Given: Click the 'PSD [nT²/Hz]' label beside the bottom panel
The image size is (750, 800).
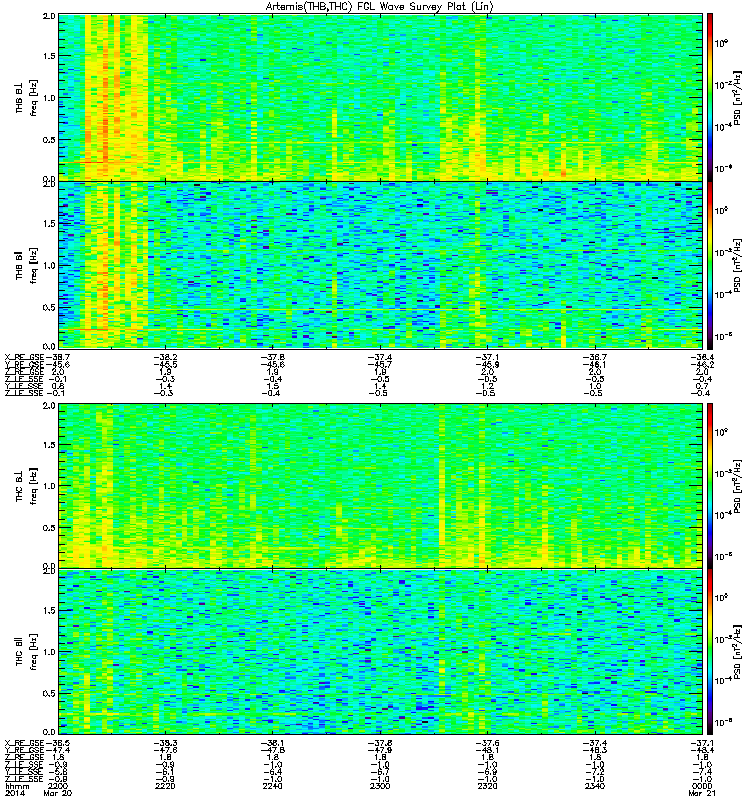Looking at the screenshot, I should coord(737,652).
